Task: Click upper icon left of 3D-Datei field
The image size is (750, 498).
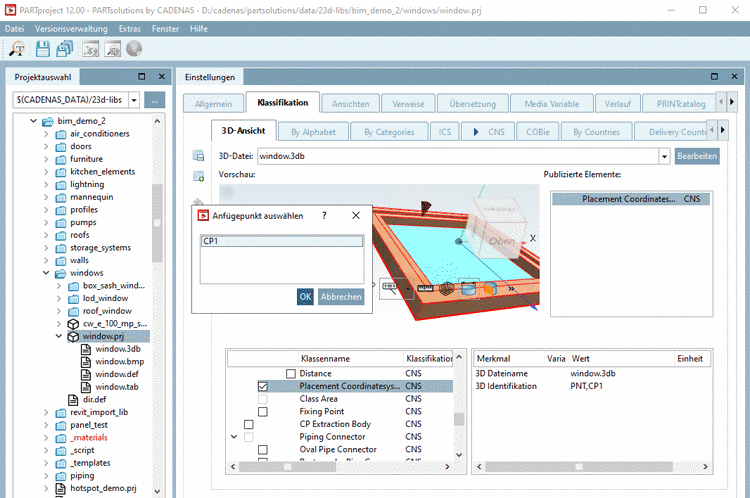Action: tap(199, 155)
